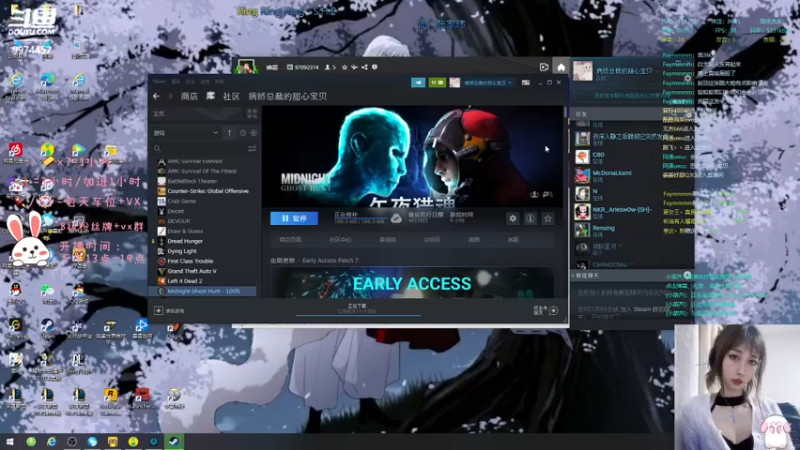800x450 pixels.
Task: Open the account name dropdown in Steam header
Action: point(487,82)
